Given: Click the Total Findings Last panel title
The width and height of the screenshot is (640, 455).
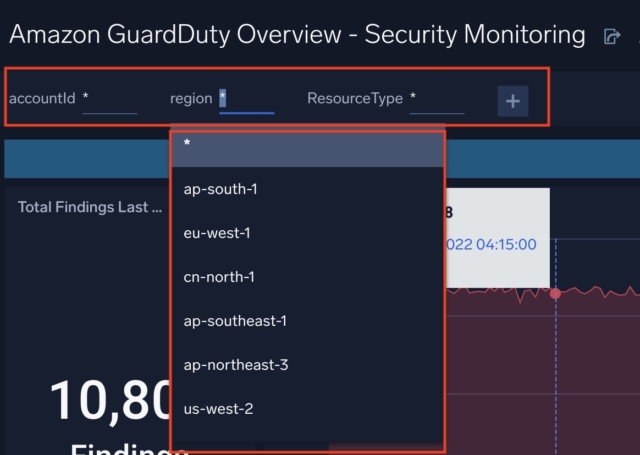Looking at the screenshot, I should [90, 207].
